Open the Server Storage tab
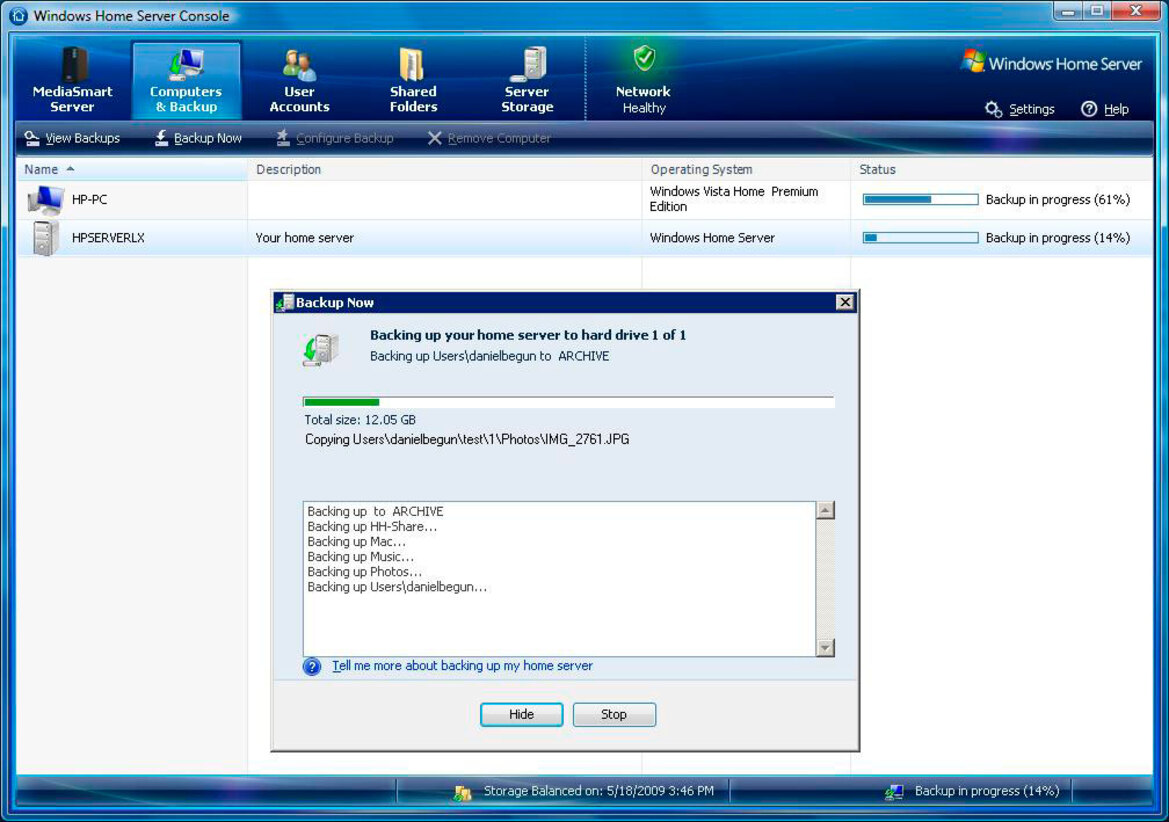The image size is (1169, 822). 526,80
